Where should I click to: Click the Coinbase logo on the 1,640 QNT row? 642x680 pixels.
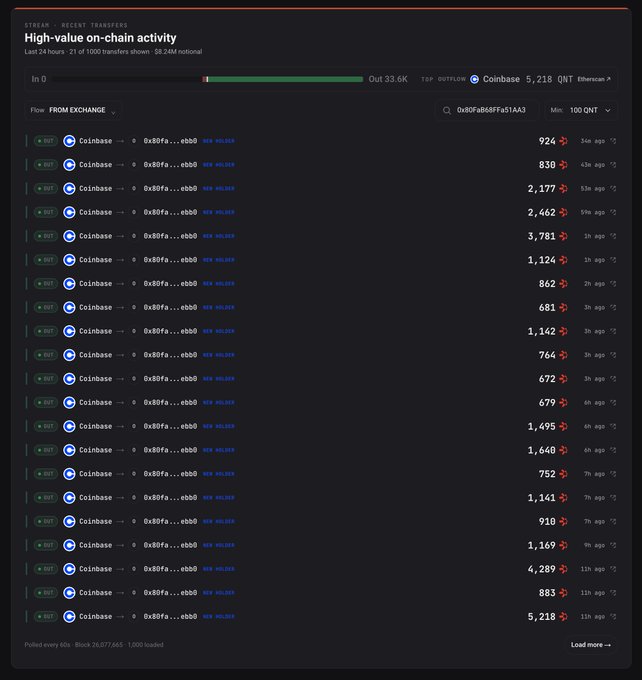(69, 450)
